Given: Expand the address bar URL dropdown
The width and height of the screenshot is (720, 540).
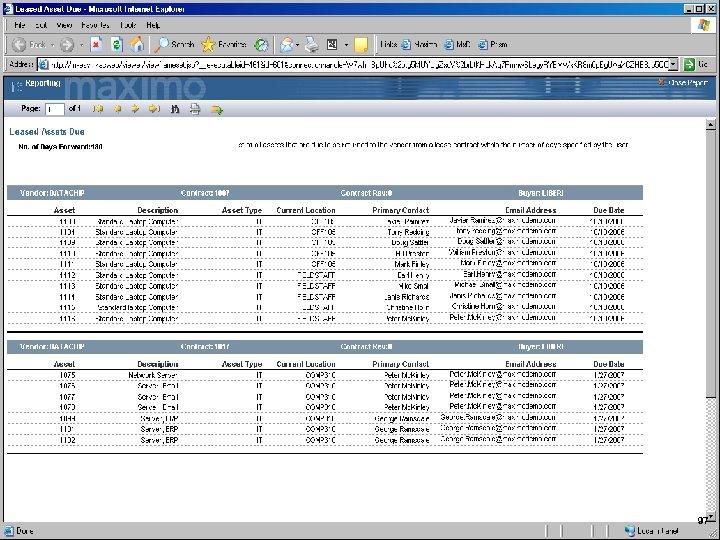Looking at the screenshot, I should [673, 64].
